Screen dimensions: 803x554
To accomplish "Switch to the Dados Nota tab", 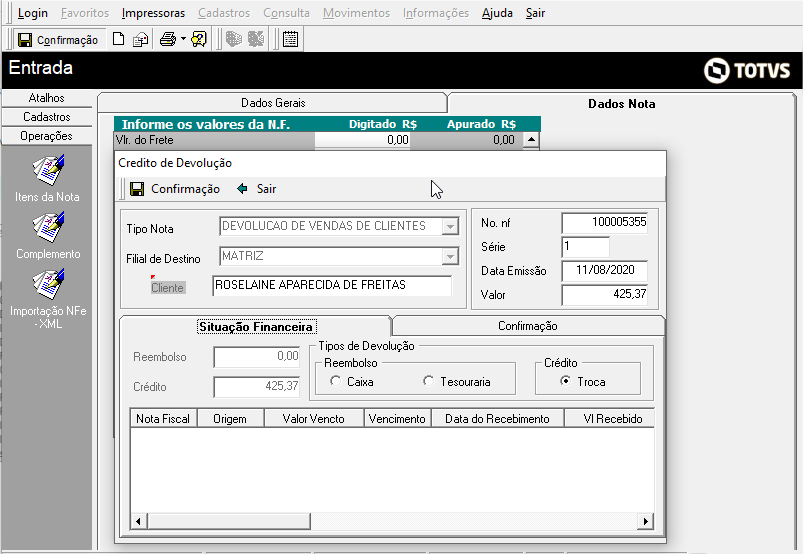I will 621,104.
